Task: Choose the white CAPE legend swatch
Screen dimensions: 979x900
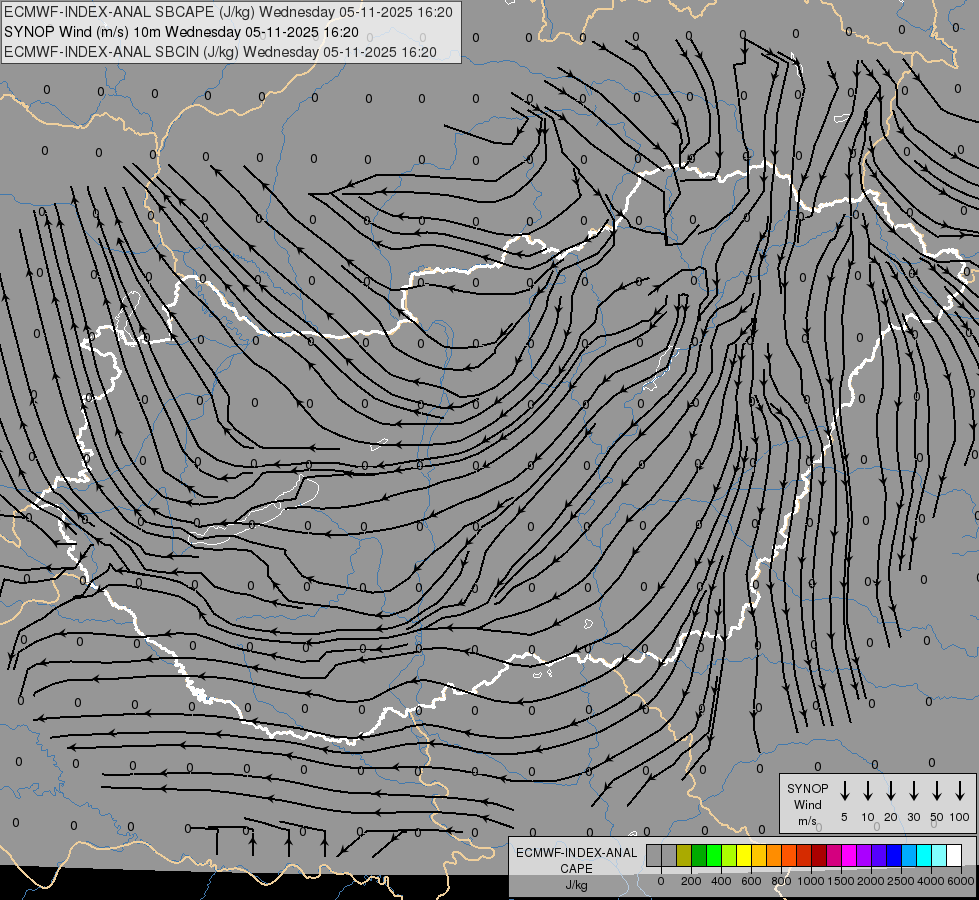Action: (955, 855)
